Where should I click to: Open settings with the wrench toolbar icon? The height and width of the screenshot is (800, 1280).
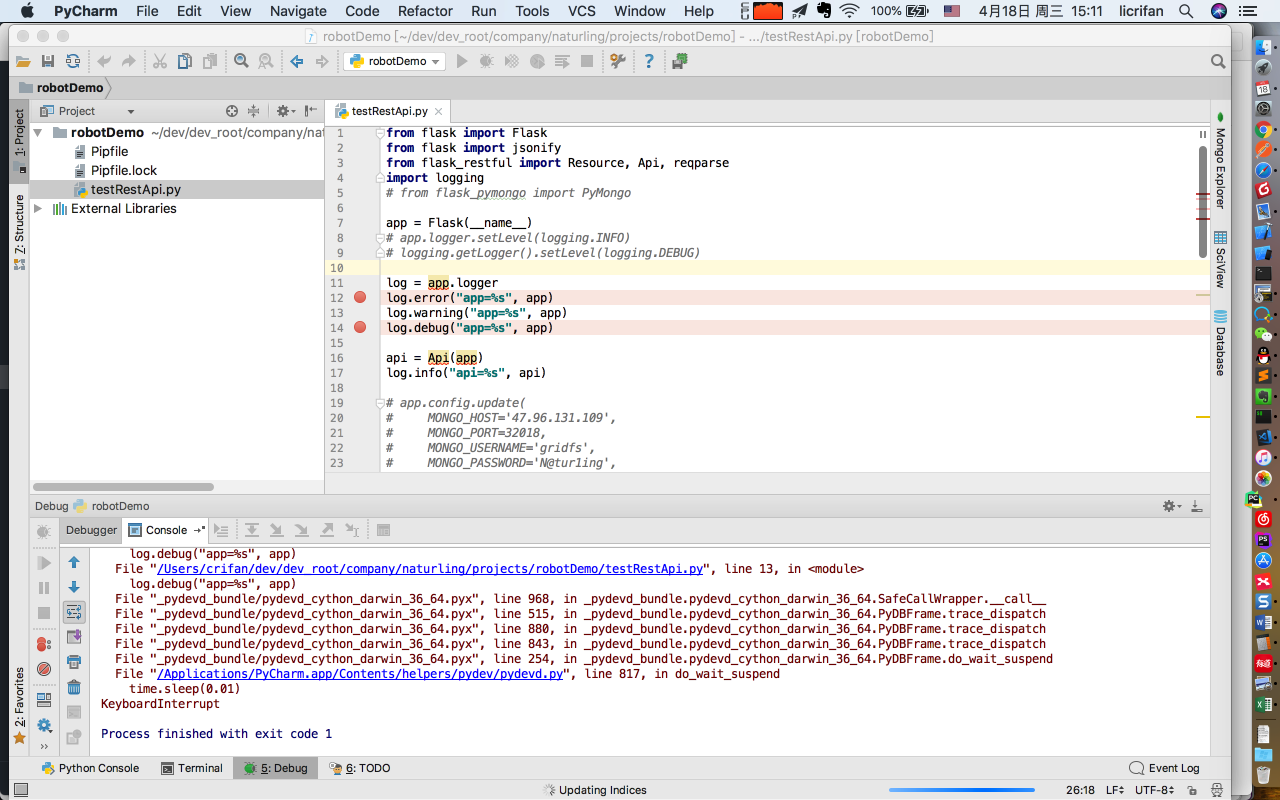coord(617,62)
